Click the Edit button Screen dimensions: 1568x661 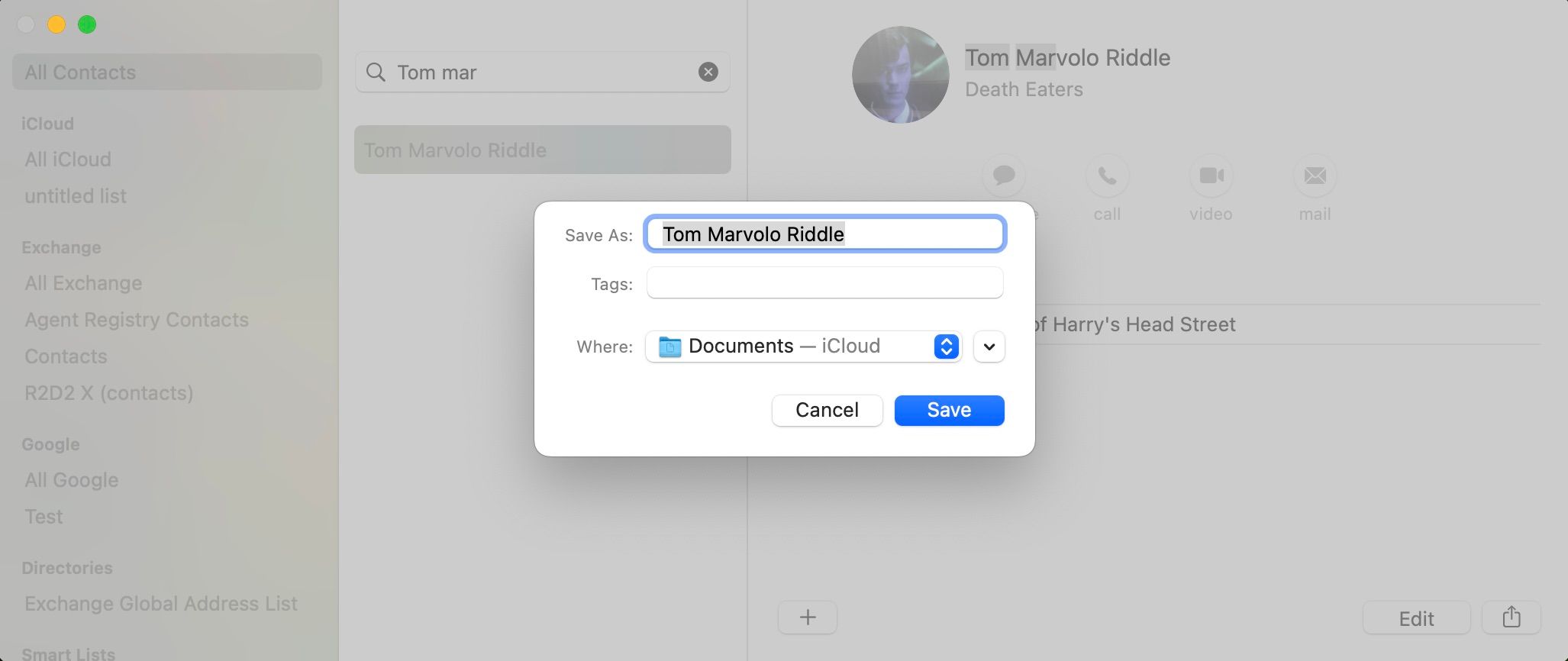[1416, 618]
